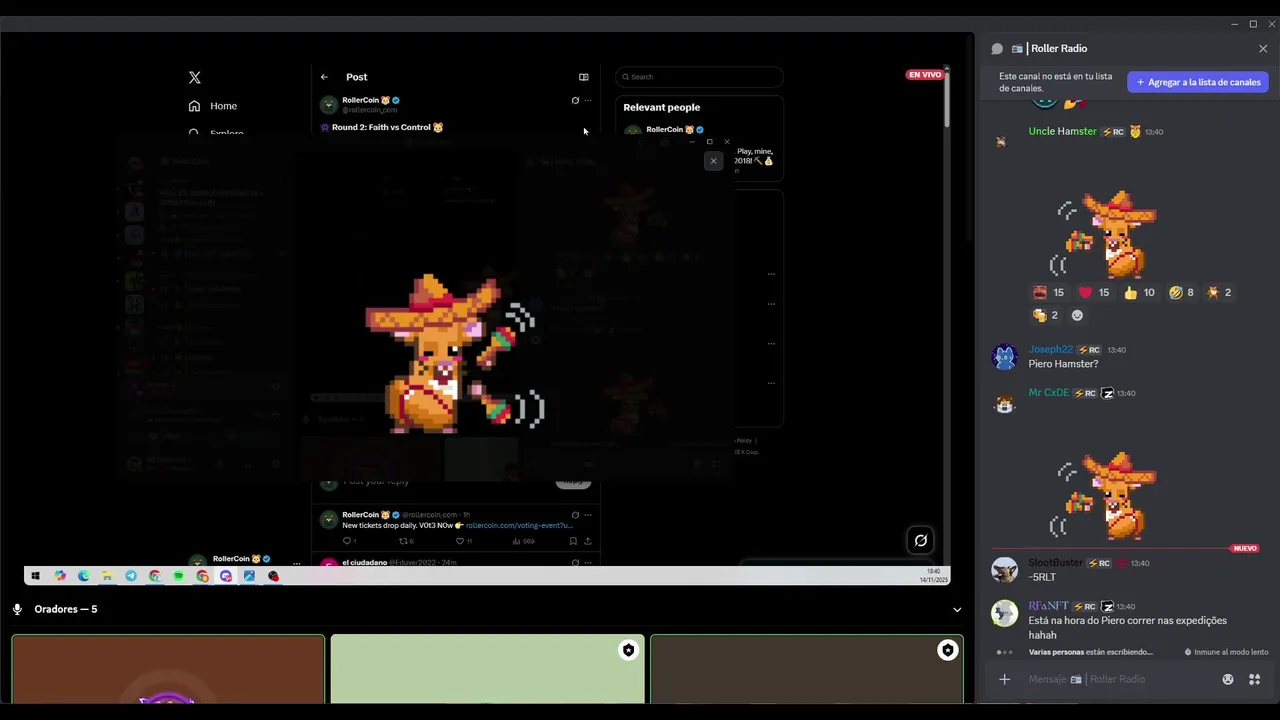
Task: Click the Oradores — 5 header
Action: click(x=65, y=609)
